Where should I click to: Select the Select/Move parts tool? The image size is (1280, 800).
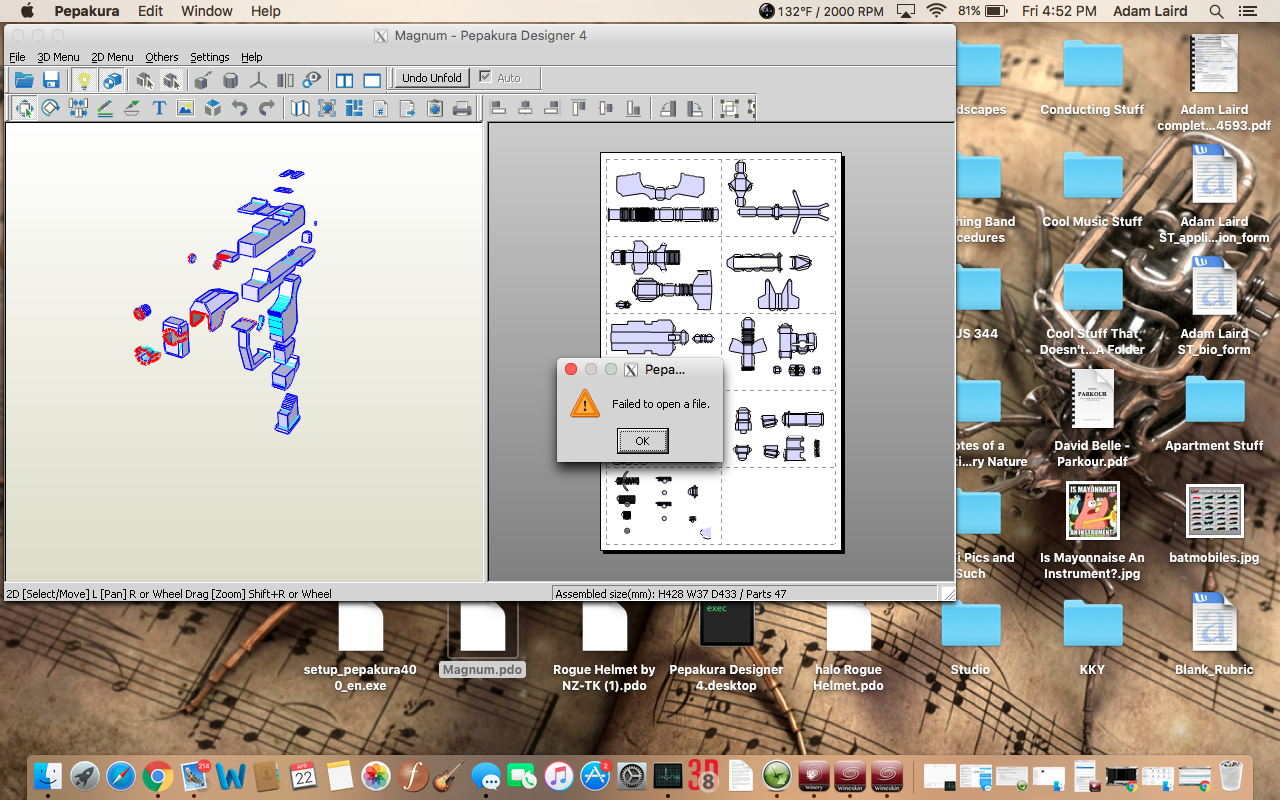(24, 108)
